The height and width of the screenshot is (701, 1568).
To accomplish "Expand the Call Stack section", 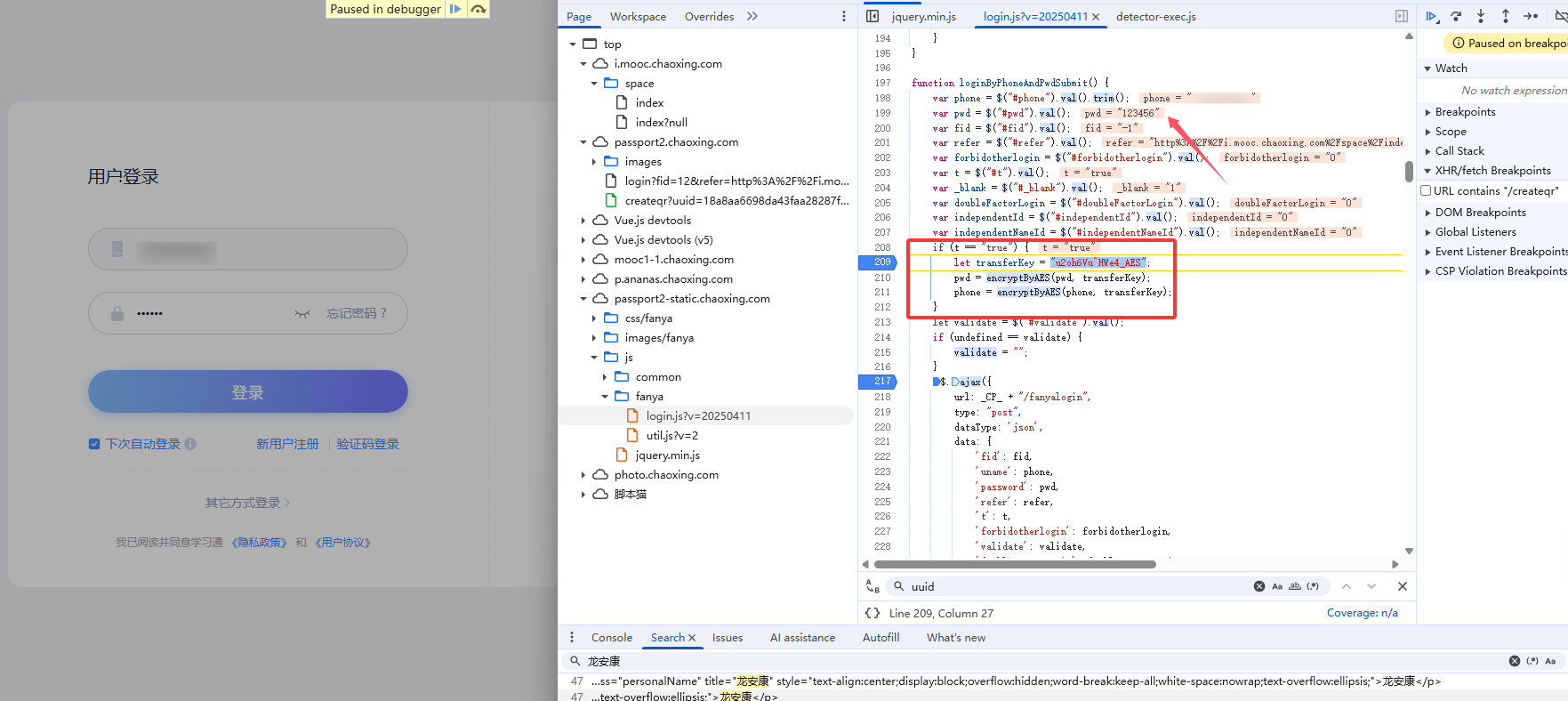I will tap(1459, 151).
